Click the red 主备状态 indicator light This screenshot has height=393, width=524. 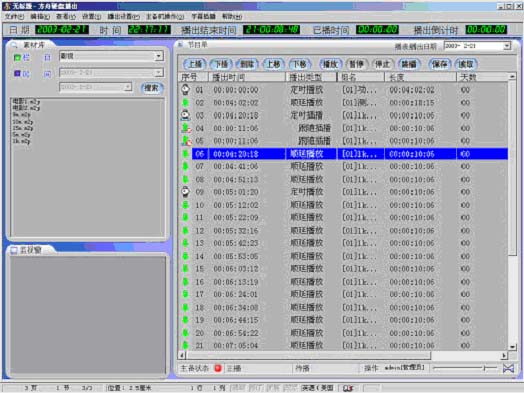[x=218, y=368]
